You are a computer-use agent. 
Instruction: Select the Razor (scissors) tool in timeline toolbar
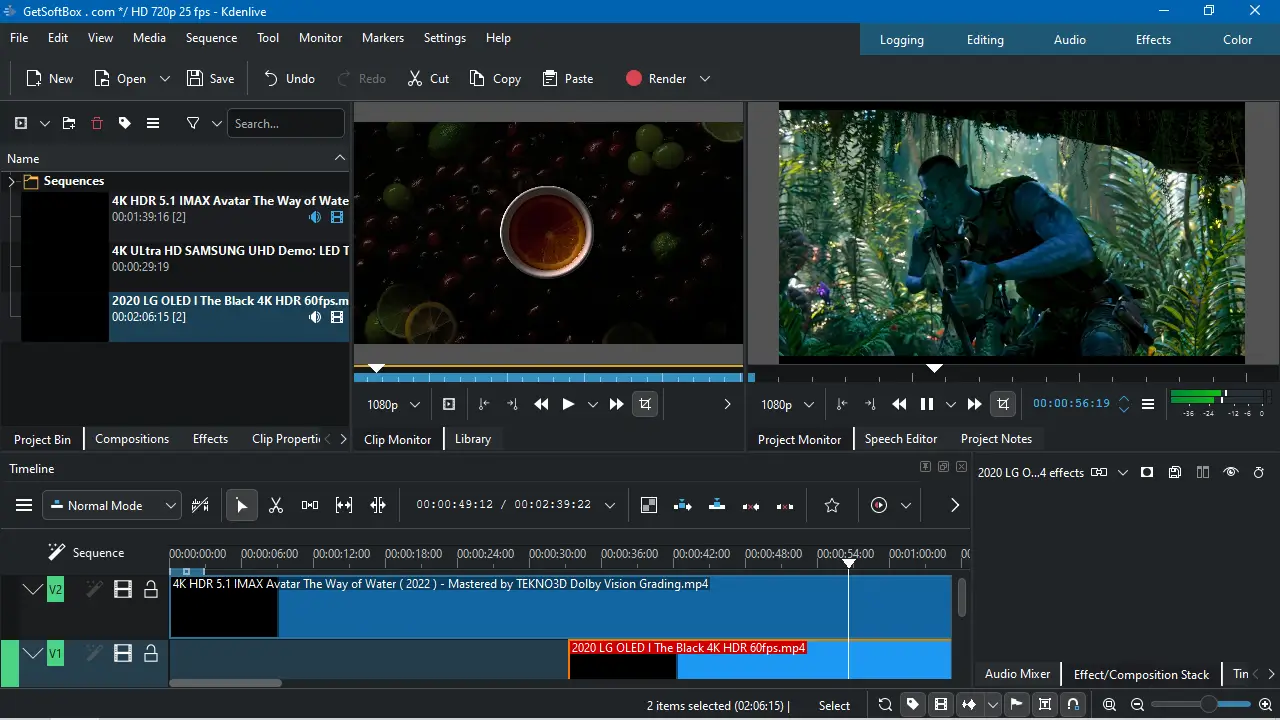[x=276, y=505]
